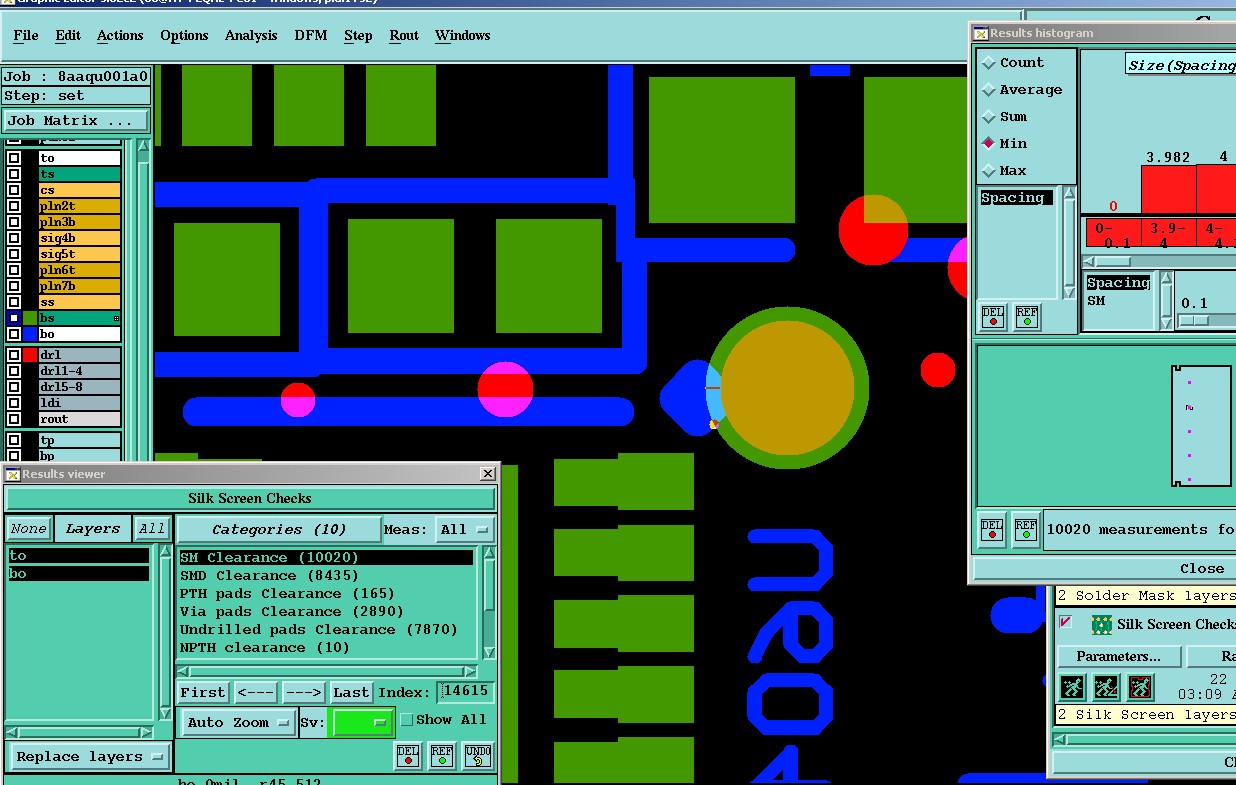Select layer sig5t in layer list
1236x785 pixels.
tap(80, 254)
